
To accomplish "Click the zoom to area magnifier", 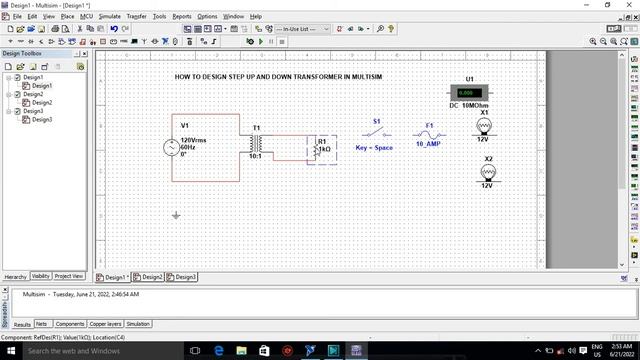I will pos(613,42).
